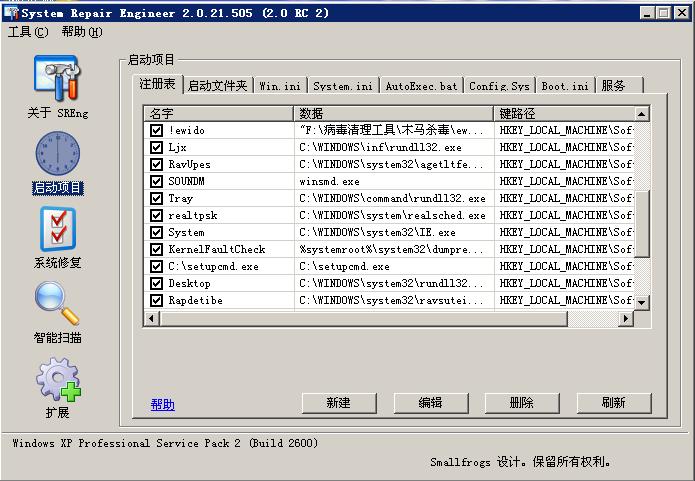Uncheck the C:\setupcmd.exe entry checkbox
This screenshot has width=695, height=481.
(156, 266)
